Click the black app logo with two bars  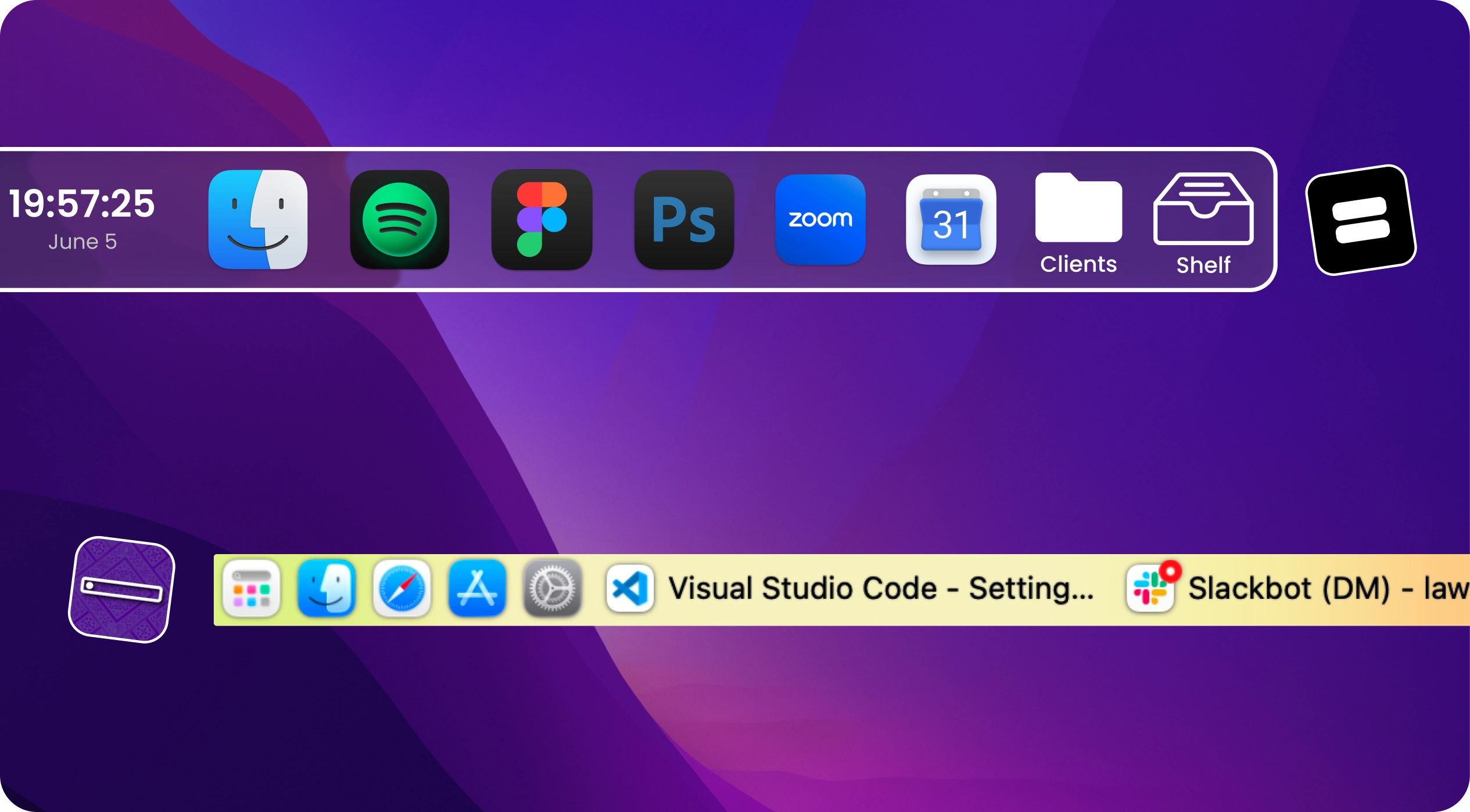click(1361, 220)
